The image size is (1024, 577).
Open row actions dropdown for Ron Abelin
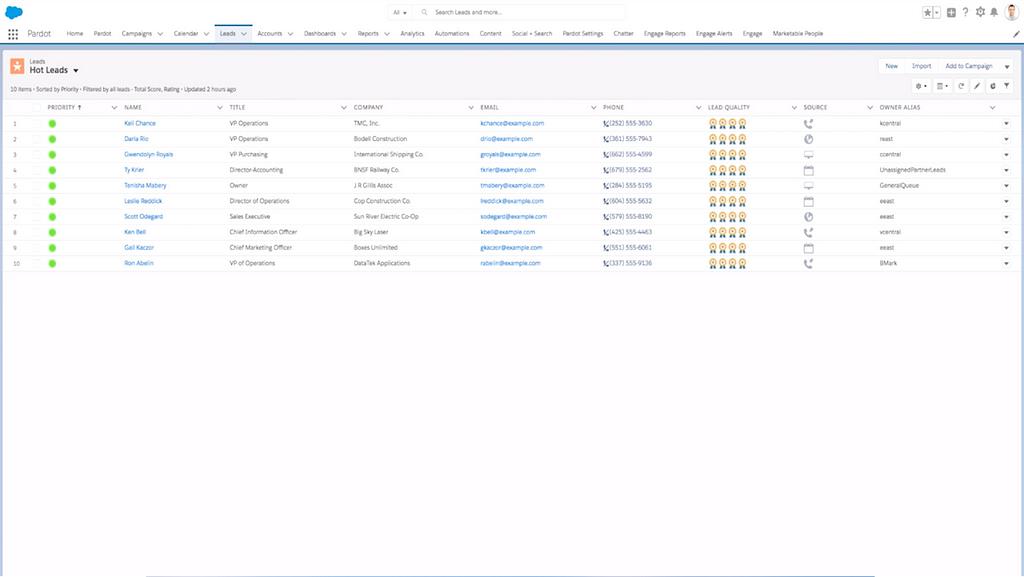1006,263
